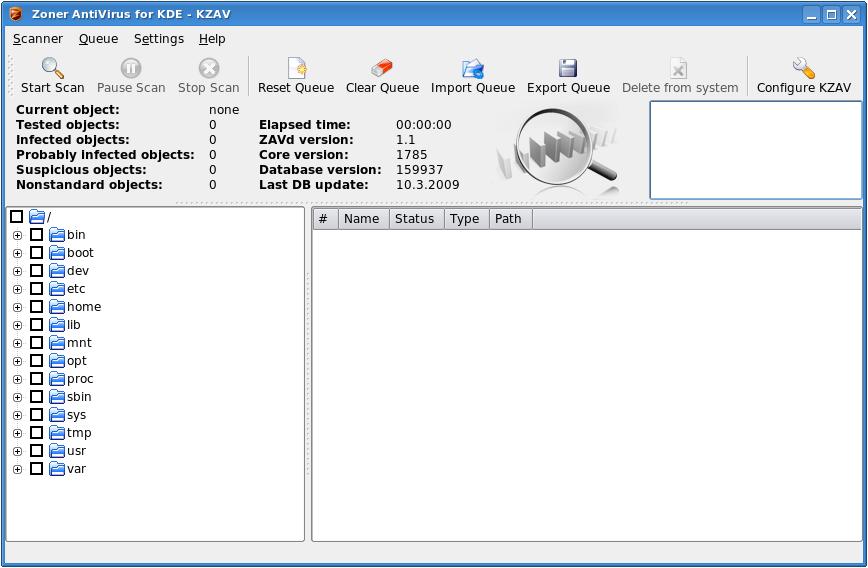868x568 pixels.
Task: Select the var folder icon
Action: pos(57,469)
